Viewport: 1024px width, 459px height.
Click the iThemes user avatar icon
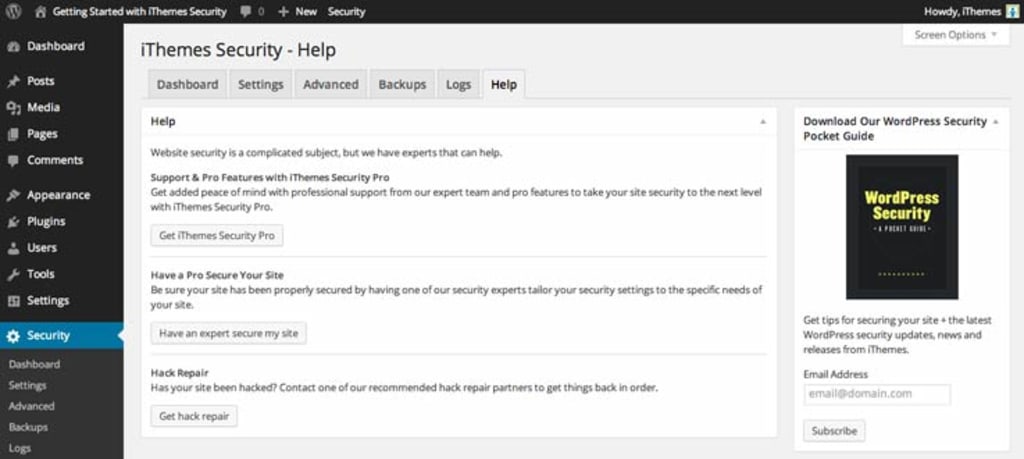(x=1012, y=12)
